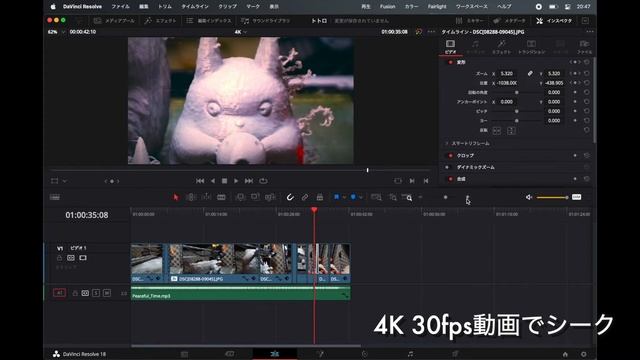
Task: Toggle zoom X/Y link chain icon
Action: tap(530, 73)
